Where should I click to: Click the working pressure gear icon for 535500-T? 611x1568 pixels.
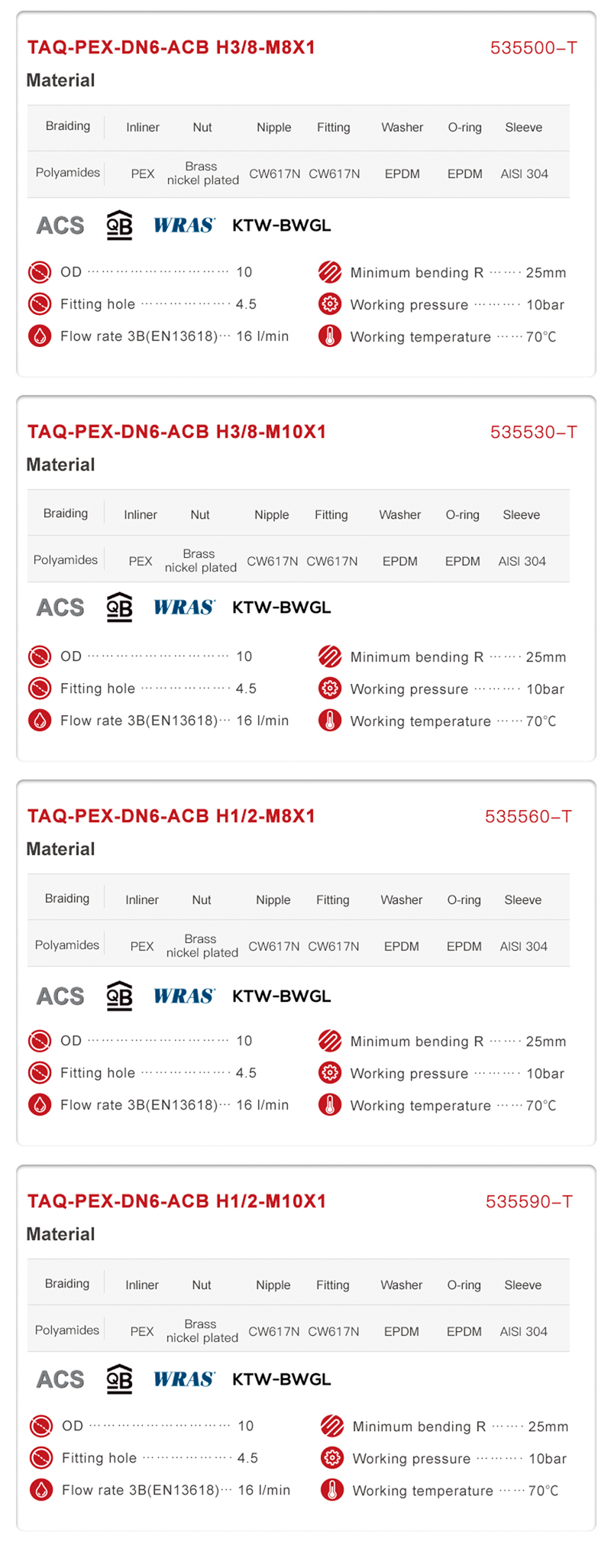pos(330,304)
